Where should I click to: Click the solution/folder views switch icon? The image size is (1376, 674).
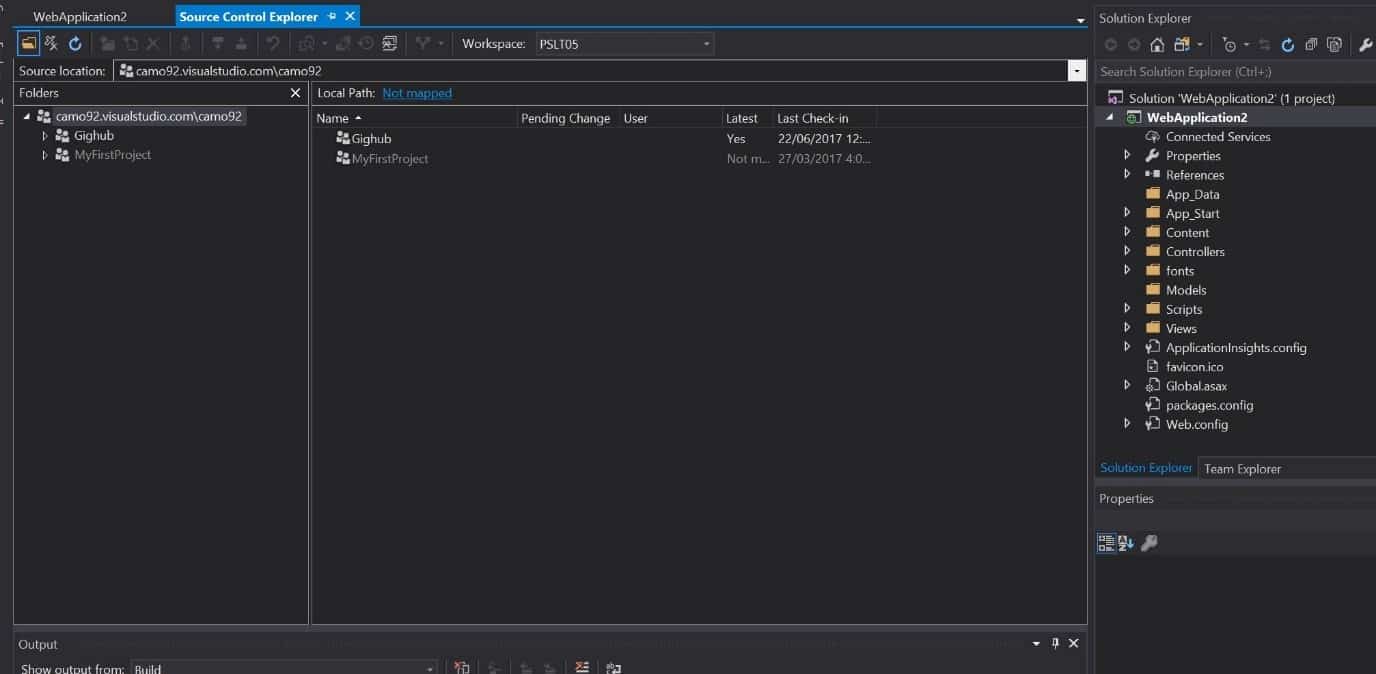pos(1182,45)
